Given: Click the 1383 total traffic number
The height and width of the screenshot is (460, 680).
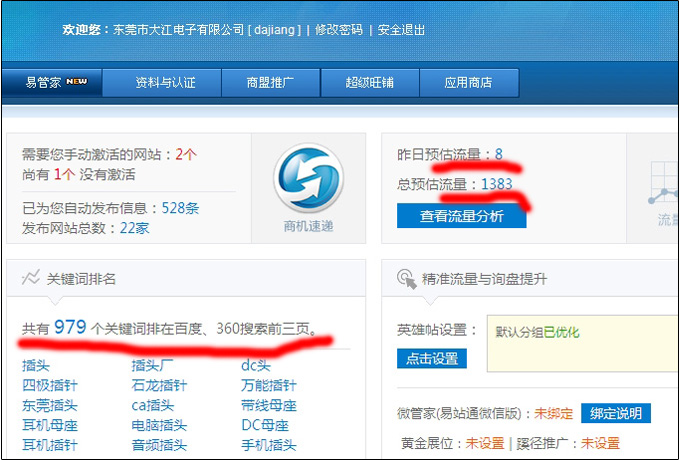Looking at the screenshot, I should (496, 184).
